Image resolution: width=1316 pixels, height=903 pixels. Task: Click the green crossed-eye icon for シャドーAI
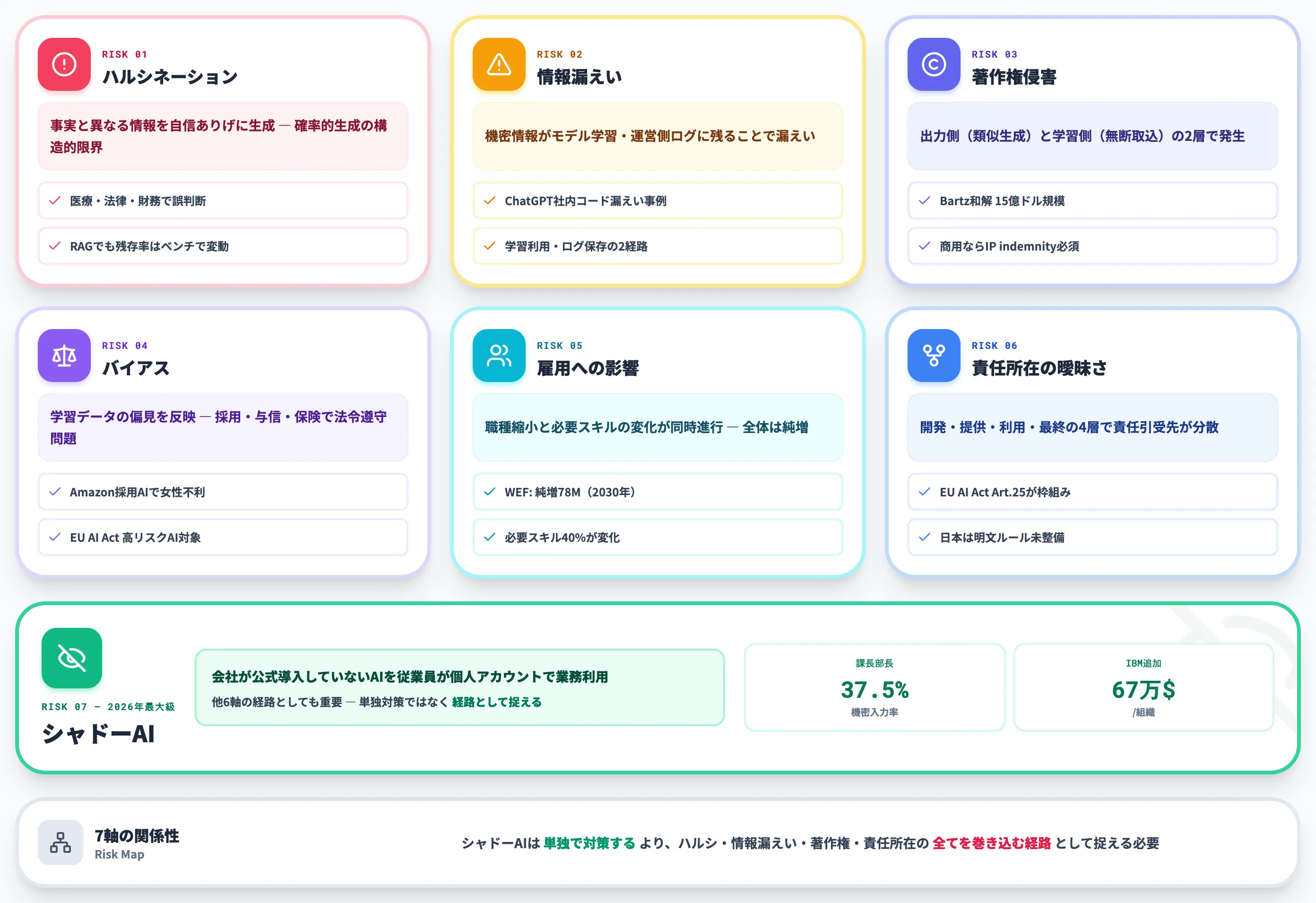72,658
